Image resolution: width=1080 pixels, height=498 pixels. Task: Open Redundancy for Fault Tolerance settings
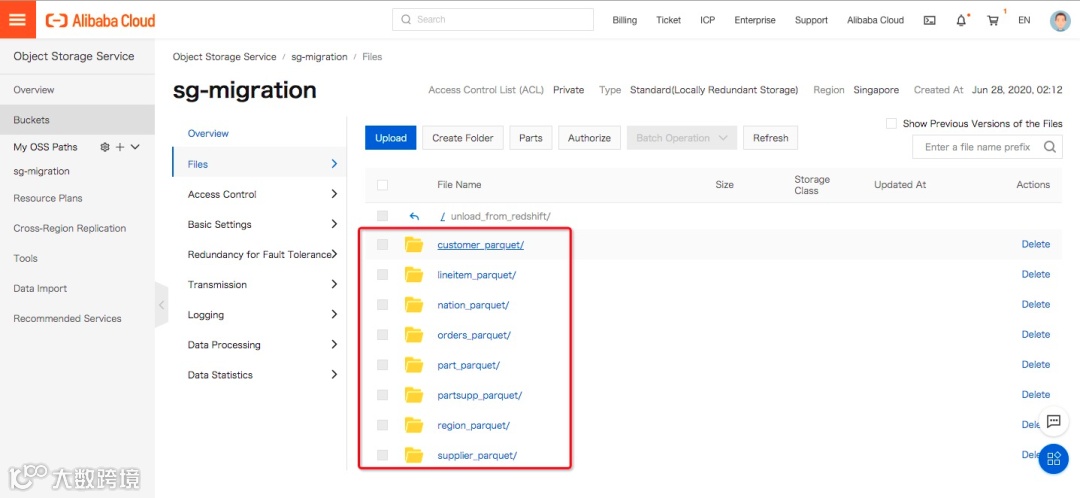[259, 254]
